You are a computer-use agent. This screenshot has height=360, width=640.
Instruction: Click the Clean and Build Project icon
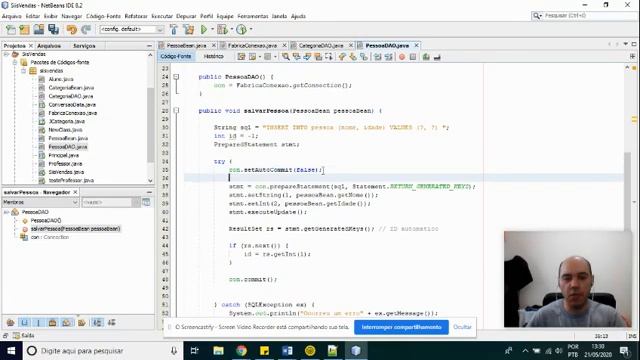pyautogui.click(x=188, y=29)
